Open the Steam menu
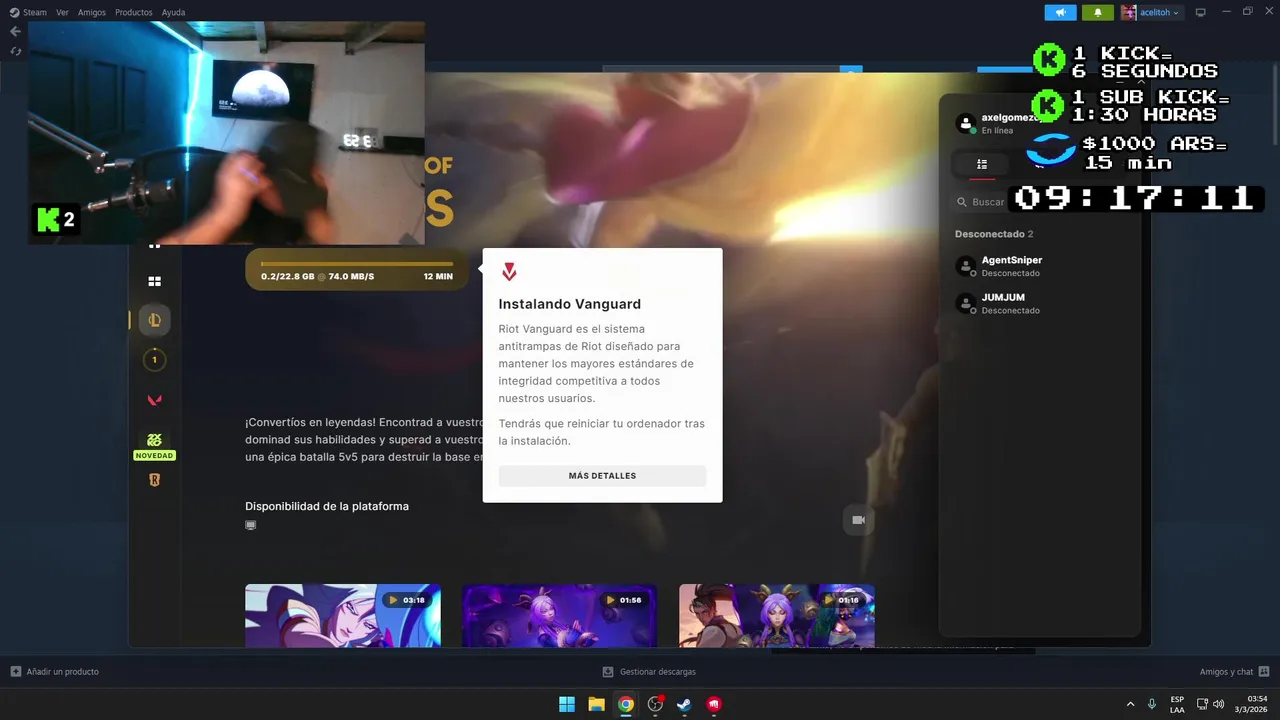The width and height of the screenshot is (1280, 720). coord(28,13)
